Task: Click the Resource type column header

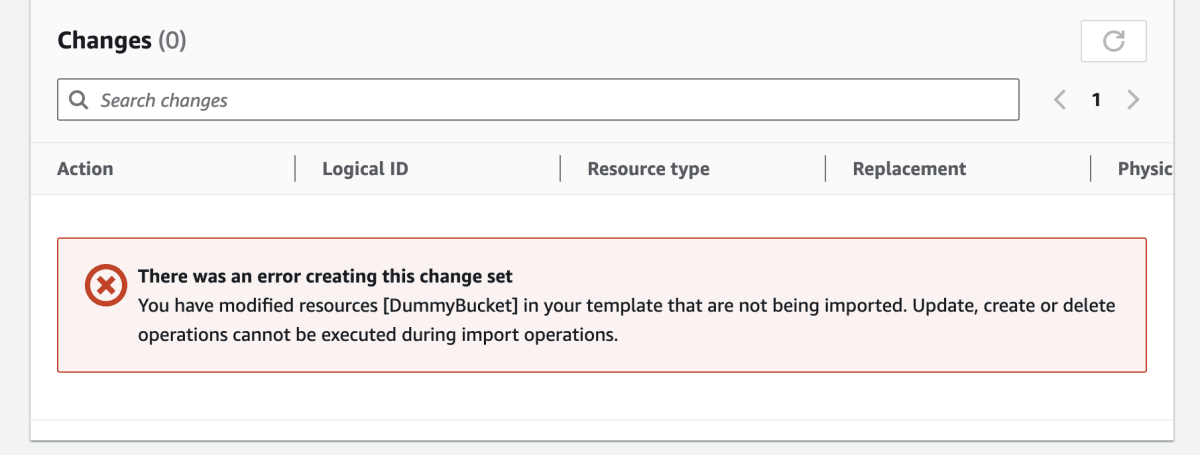Action: coord(648,169)
